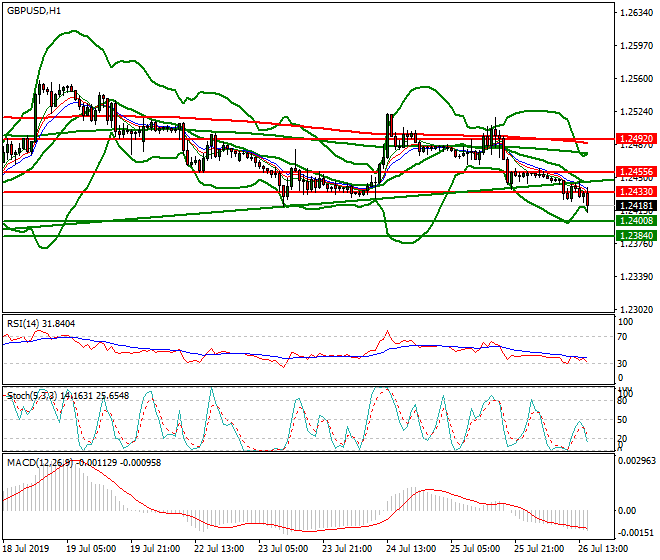Click the 18 Jul 2019 date label
The height and width of the screenshot is (560, 660).
point(26,549)
